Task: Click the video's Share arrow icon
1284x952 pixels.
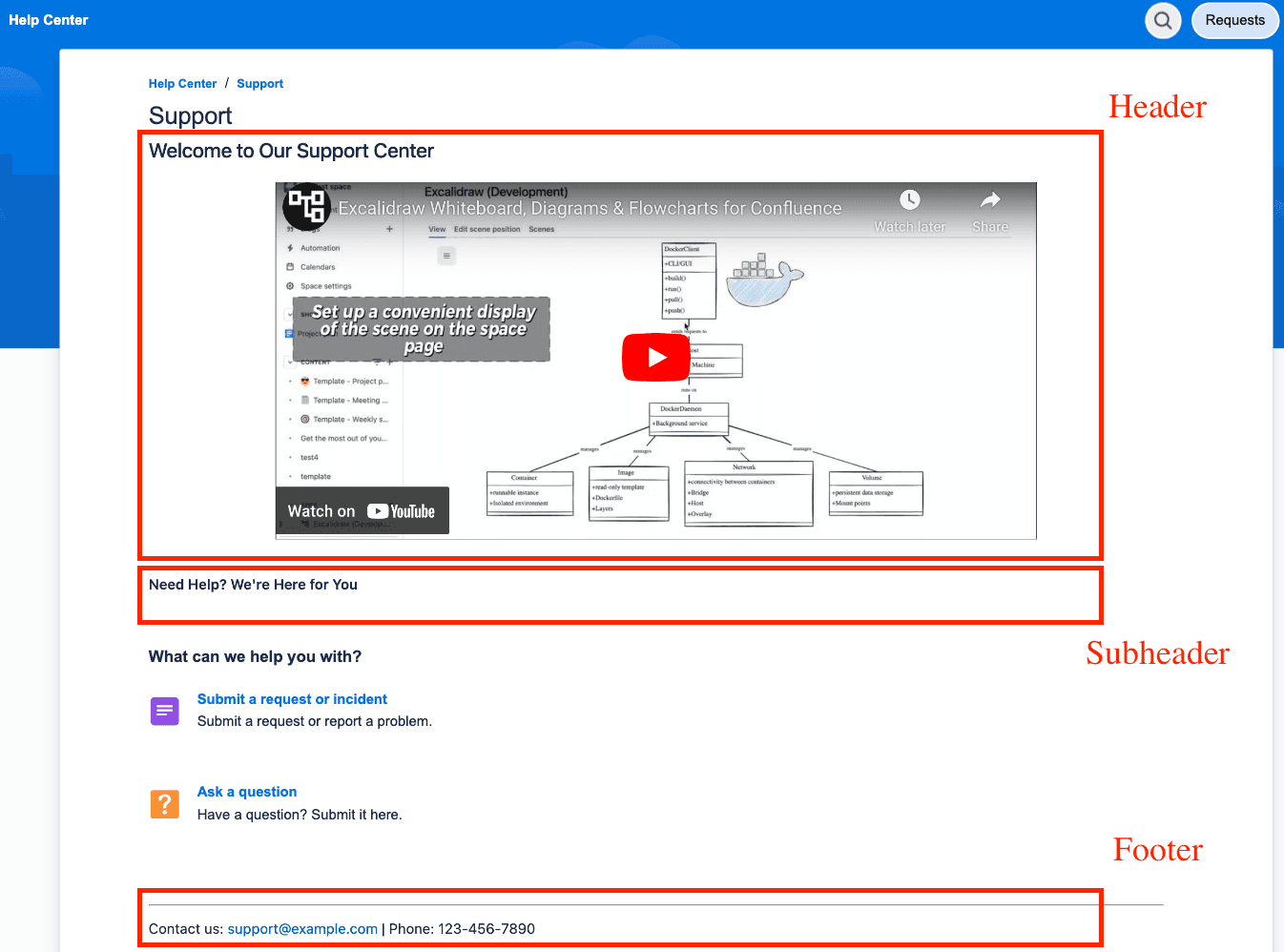Action: coord(990,200)
